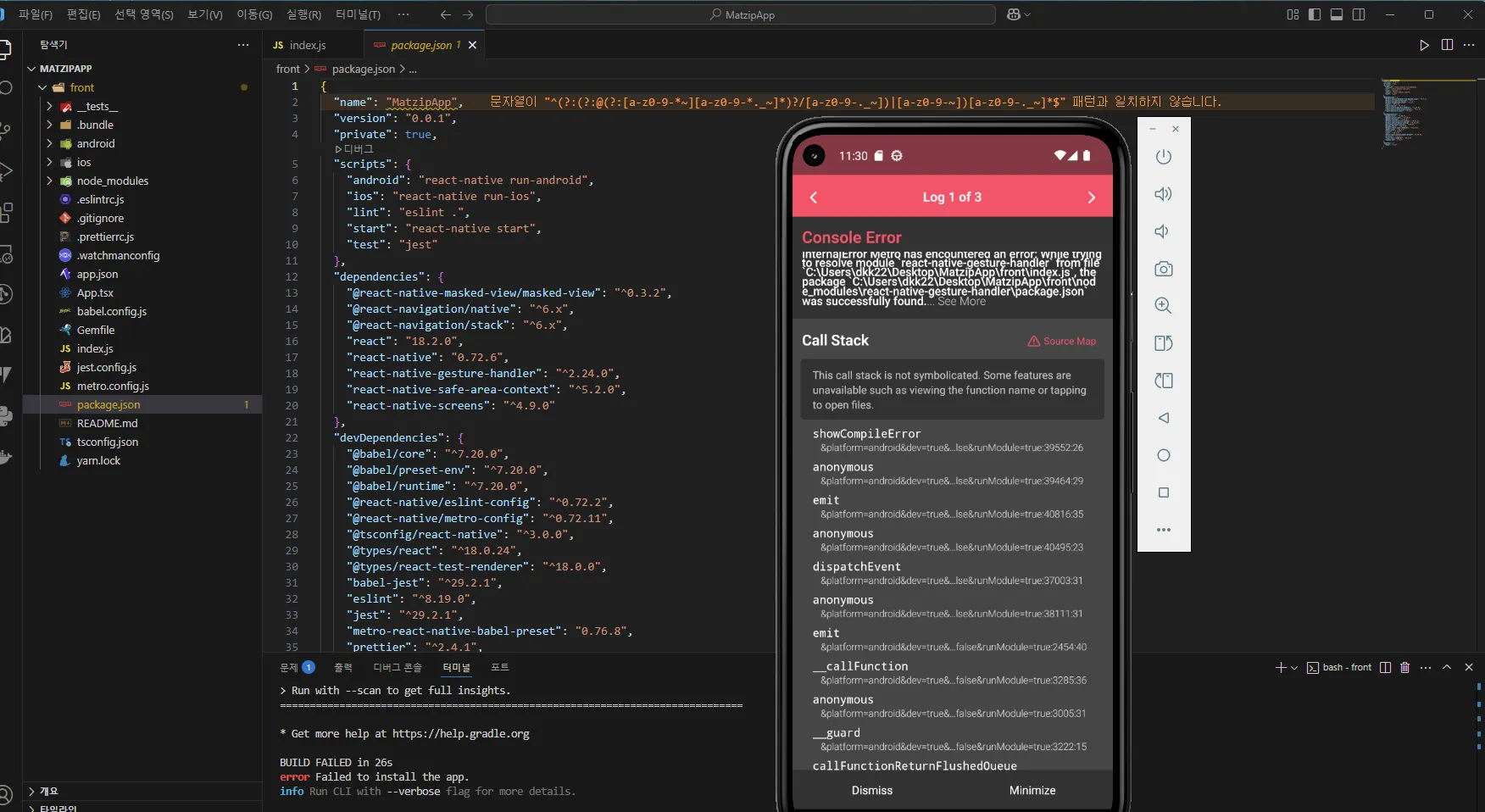Viewport: 1485px width, 812px height.
Task: Open Copilot chat icon in title bar
Action: (x=1013, y=14)
